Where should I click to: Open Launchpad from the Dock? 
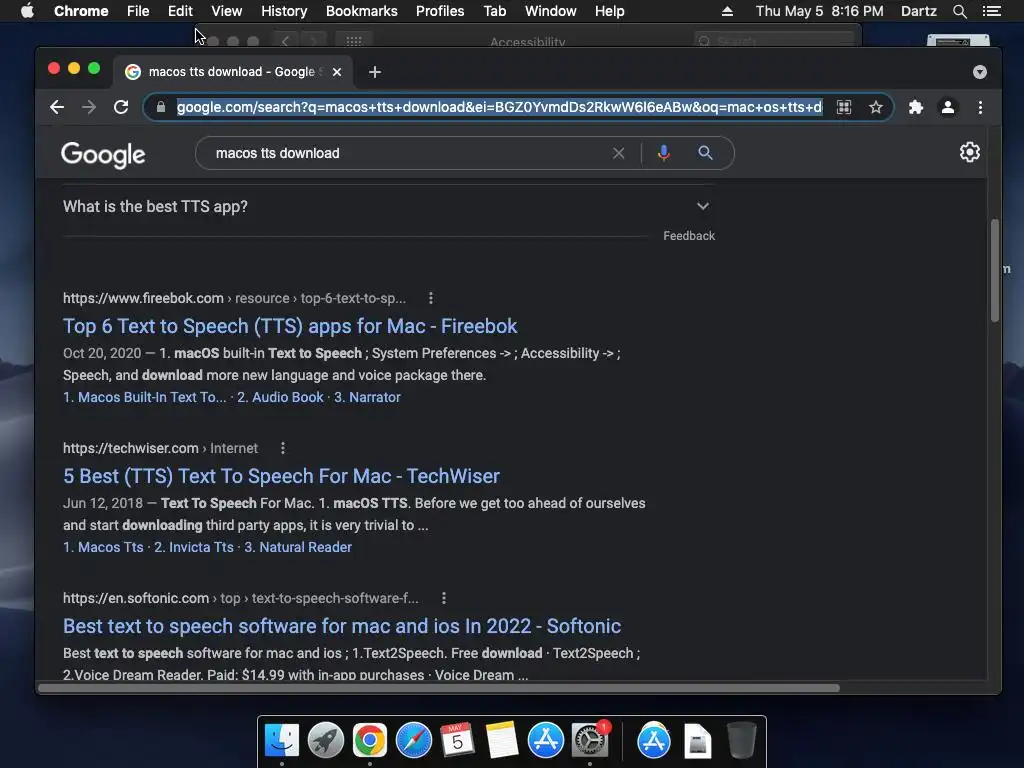[325, 741]
